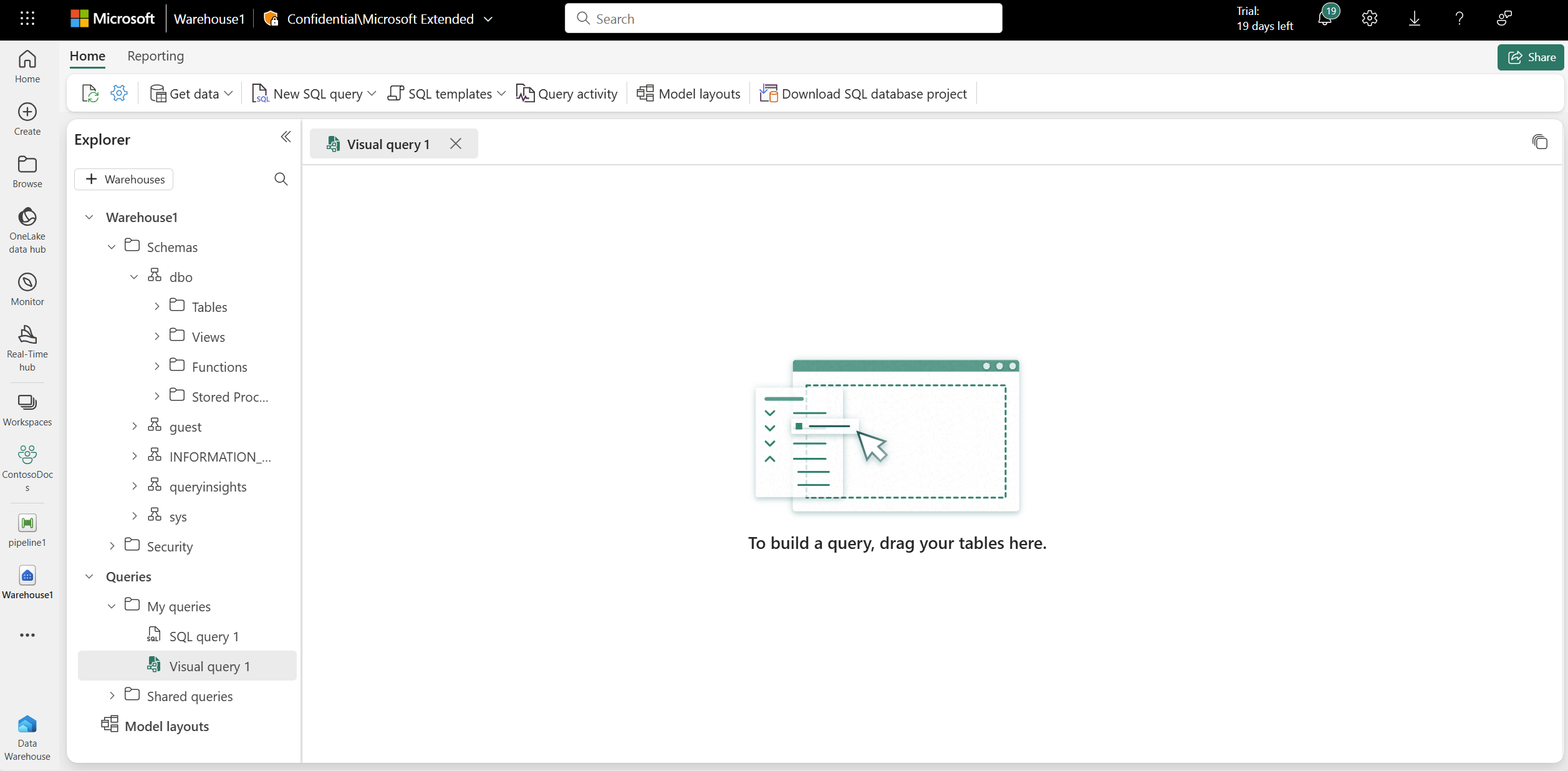This screenshot has height=771, width=1568.
Task: Expand the Tables folder
Action: point(157,306)
